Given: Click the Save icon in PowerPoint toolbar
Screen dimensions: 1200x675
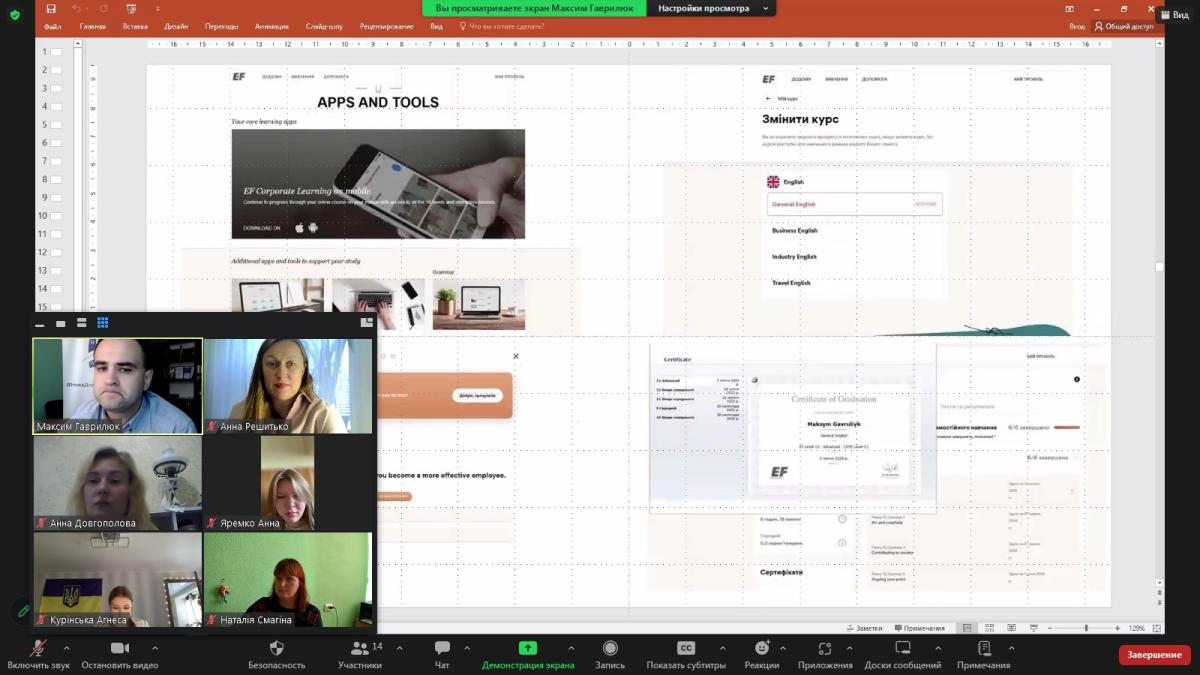Looking at the screenshot, I should tap(53, 8).
